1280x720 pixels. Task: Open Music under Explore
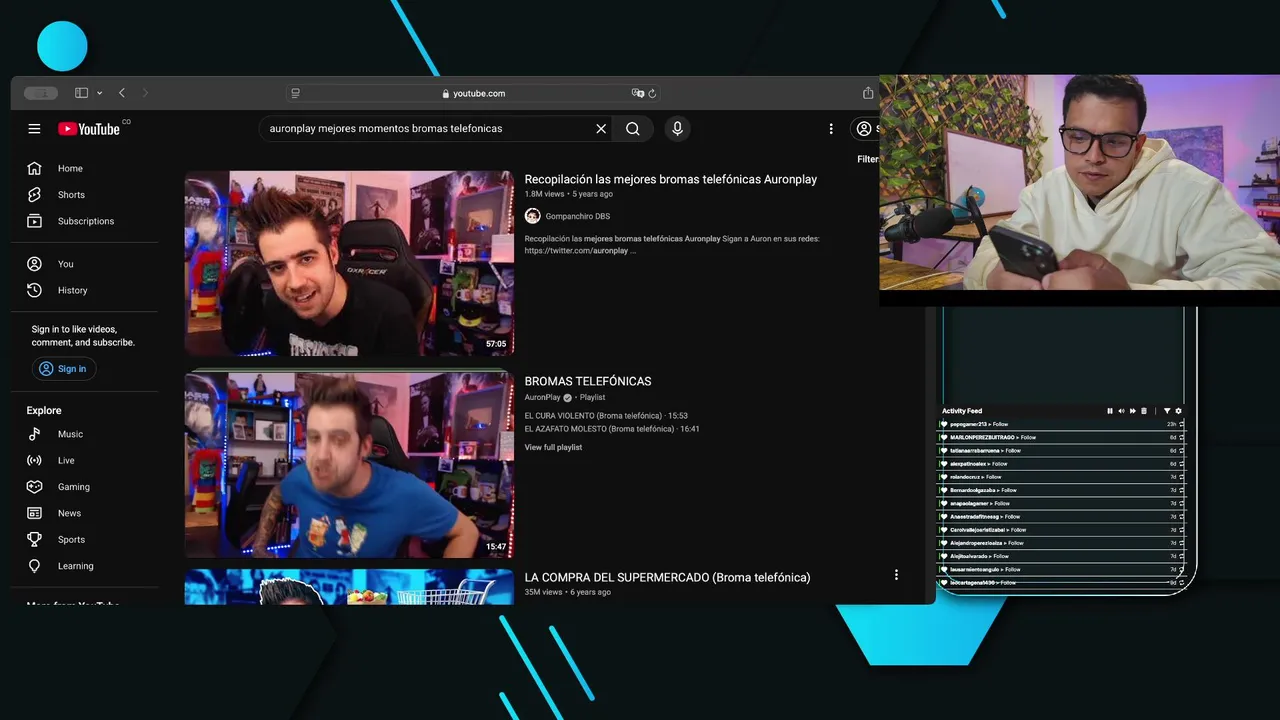point(84,434)
